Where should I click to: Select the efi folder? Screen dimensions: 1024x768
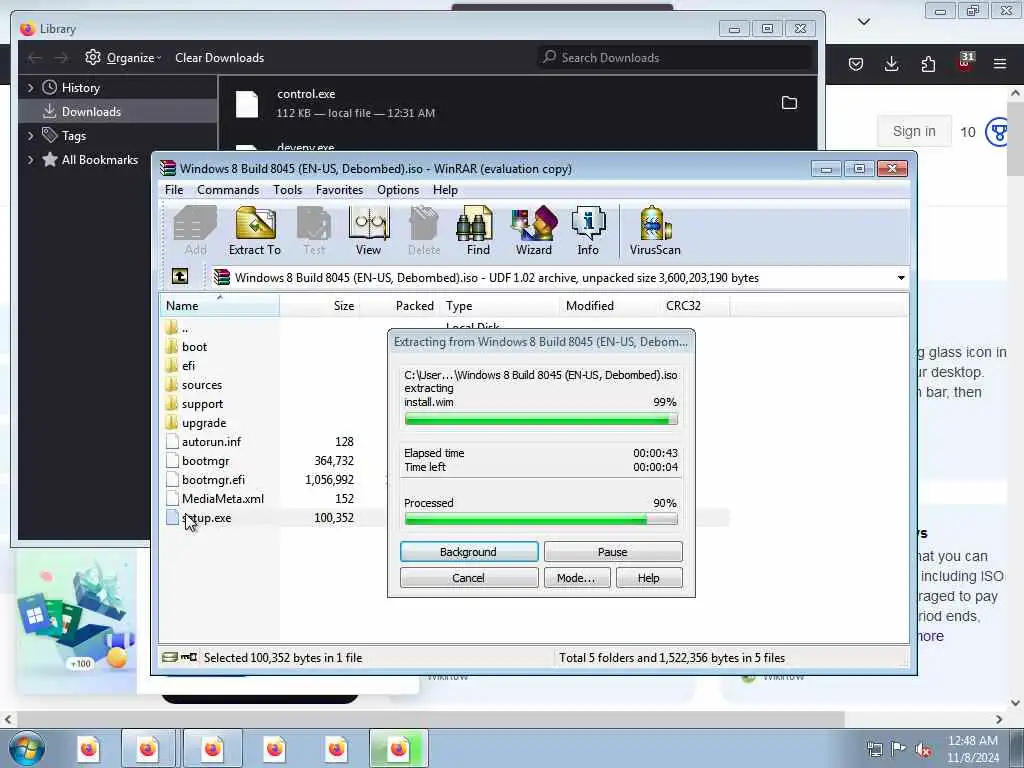click(x=188, y=366)
